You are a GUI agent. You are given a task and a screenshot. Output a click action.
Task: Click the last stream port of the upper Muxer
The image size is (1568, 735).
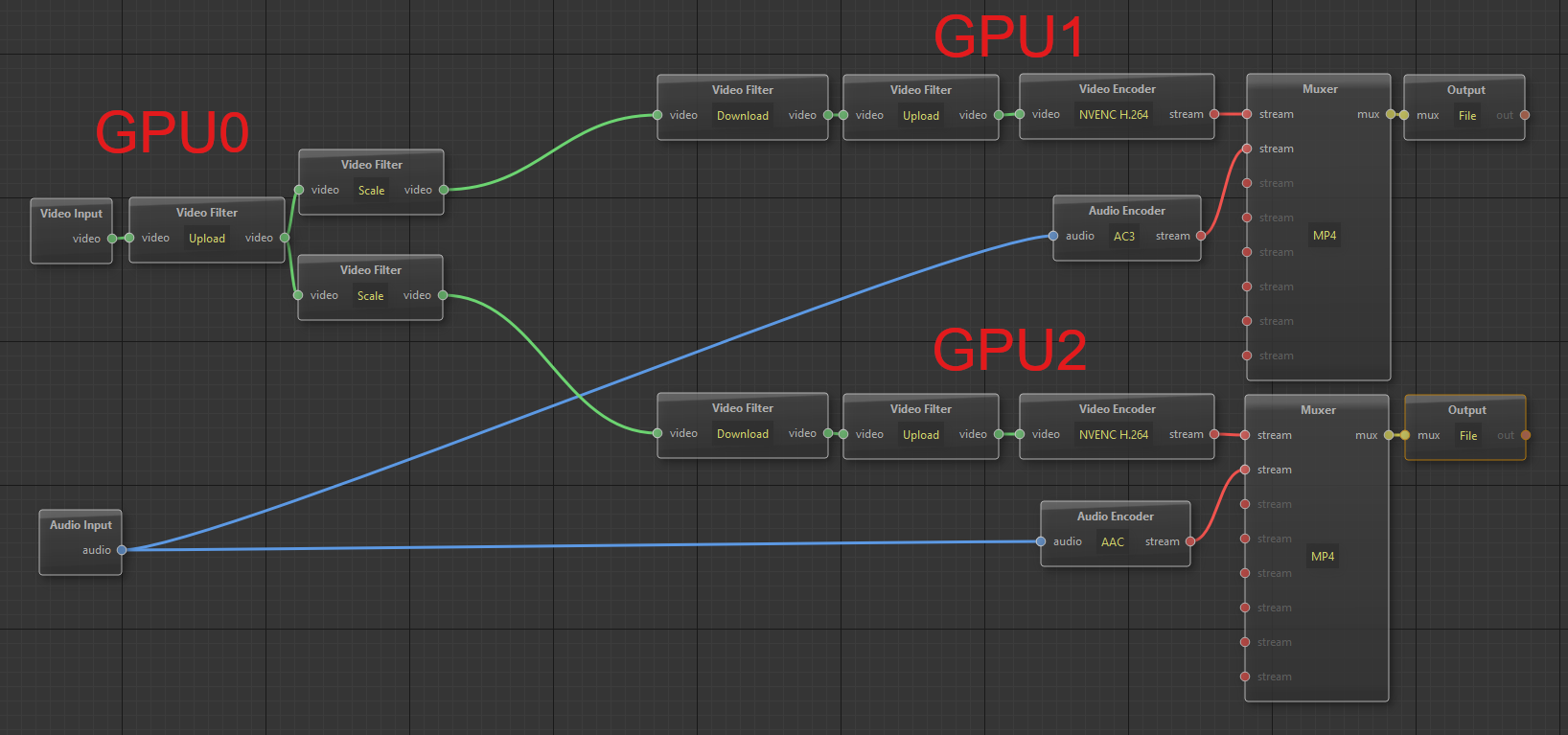click(x=1247, y=356)
